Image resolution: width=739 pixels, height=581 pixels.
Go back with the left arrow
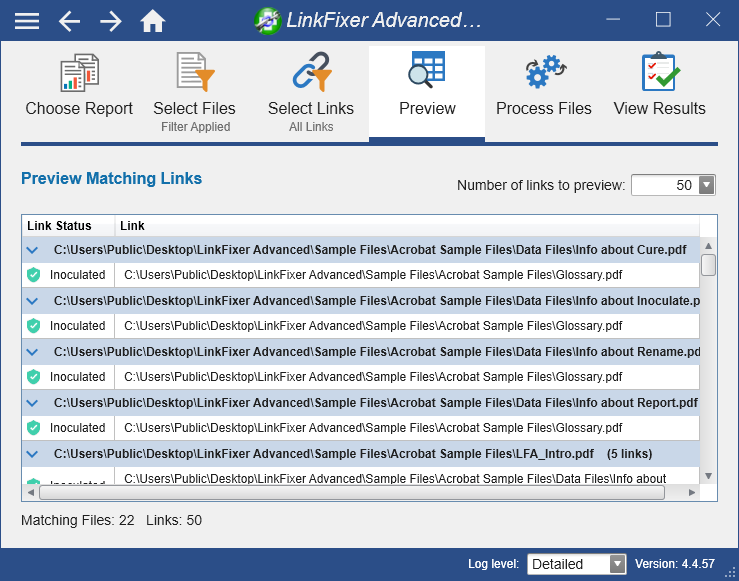click(69, 21)
